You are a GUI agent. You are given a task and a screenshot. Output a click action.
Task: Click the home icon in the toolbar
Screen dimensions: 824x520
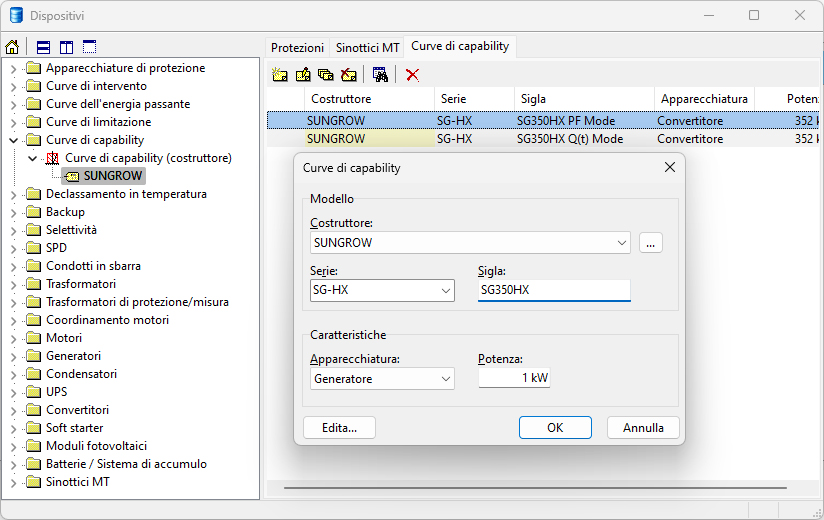(x=12, y=47)
